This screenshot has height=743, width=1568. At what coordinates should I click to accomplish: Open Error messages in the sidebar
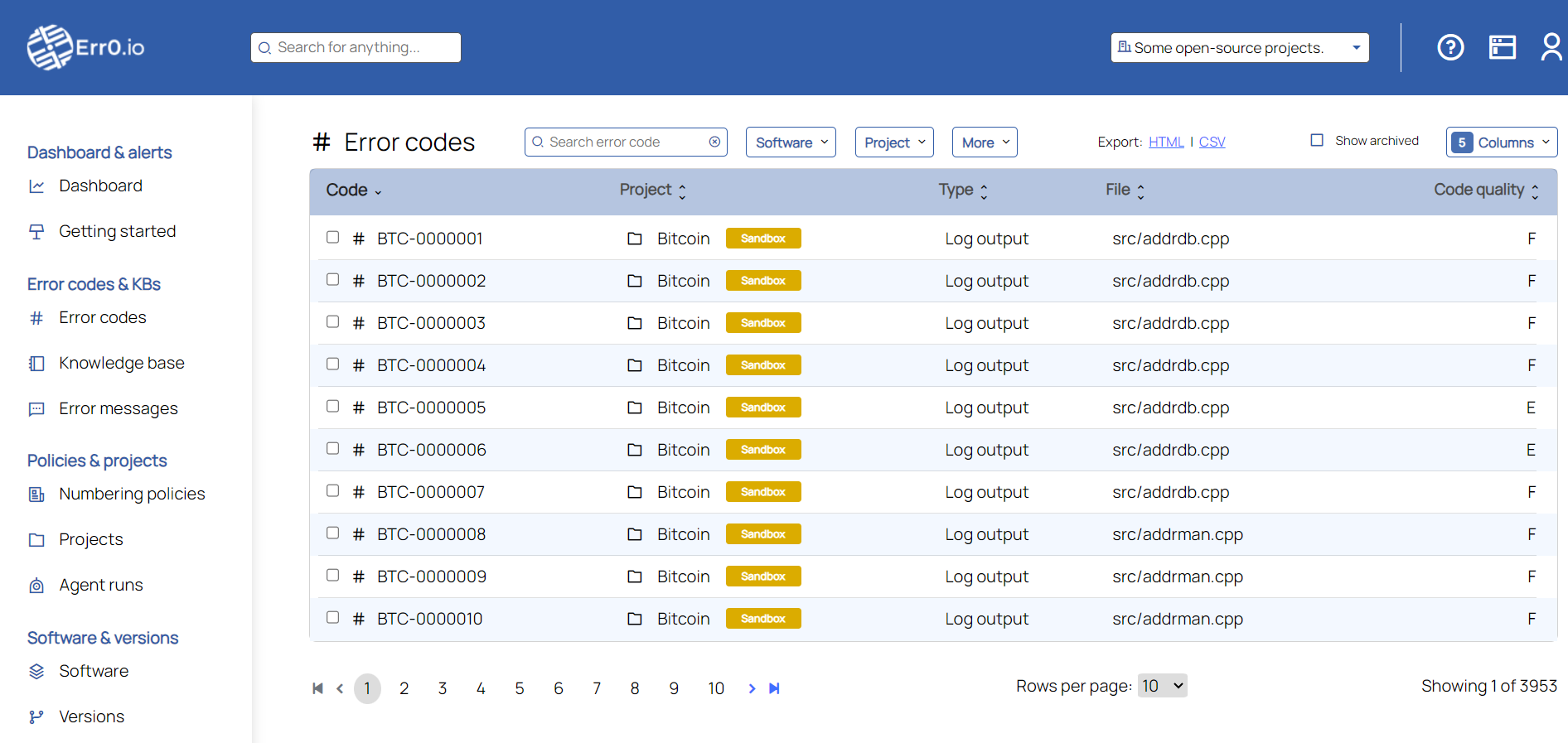tap(118, 409)
